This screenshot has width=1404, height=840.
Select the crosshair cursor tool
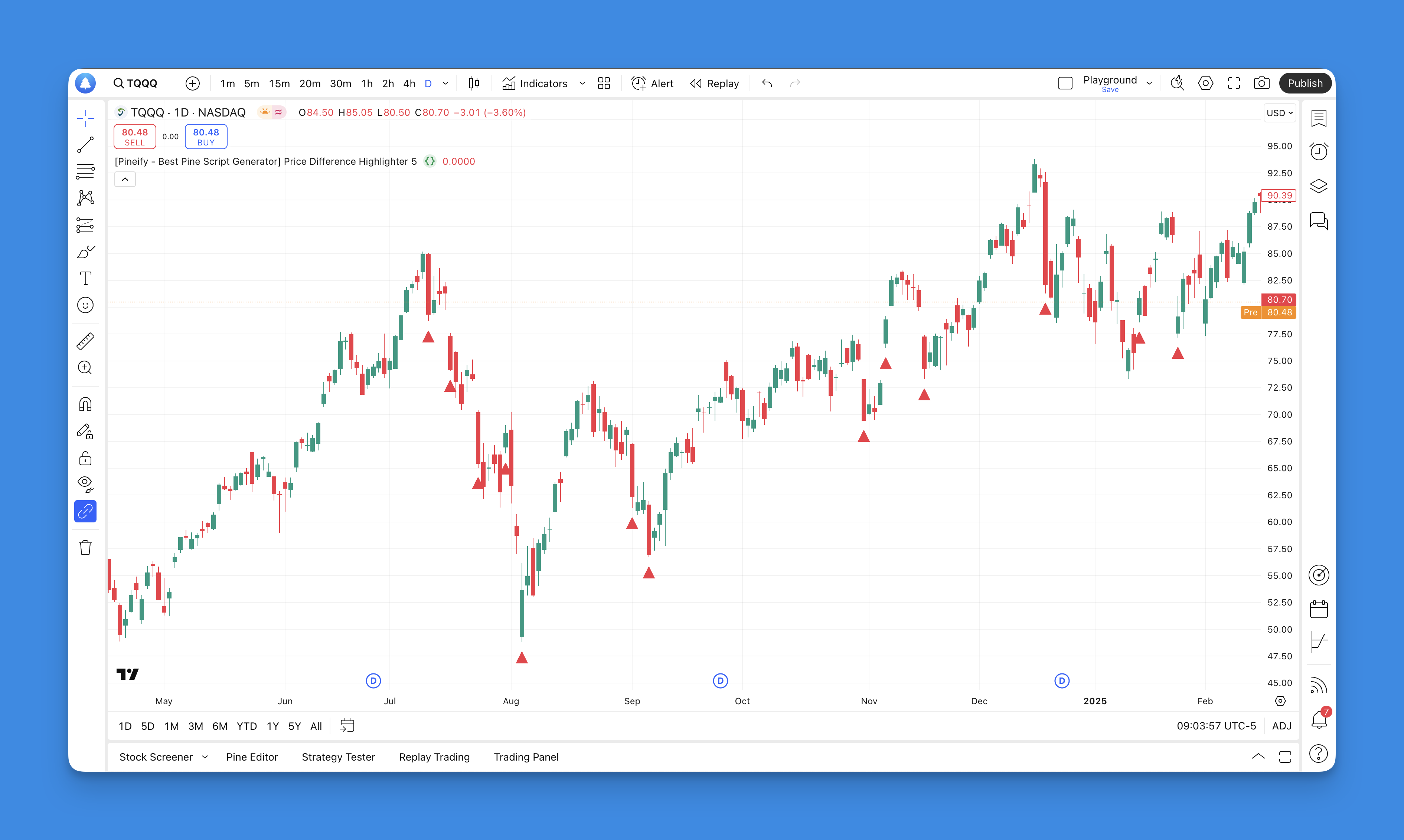[x=85, y=118]
